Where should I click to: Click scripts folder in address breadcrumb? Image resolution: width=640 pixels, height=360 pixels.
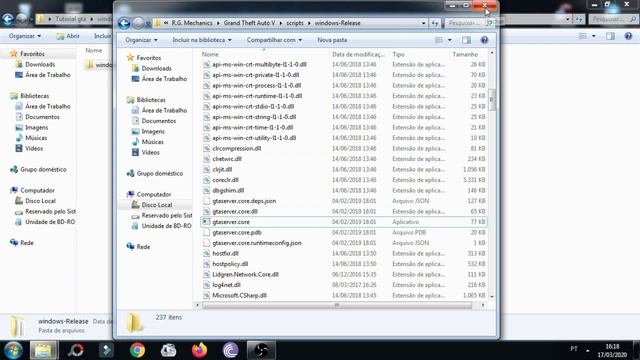coord(295,23)
